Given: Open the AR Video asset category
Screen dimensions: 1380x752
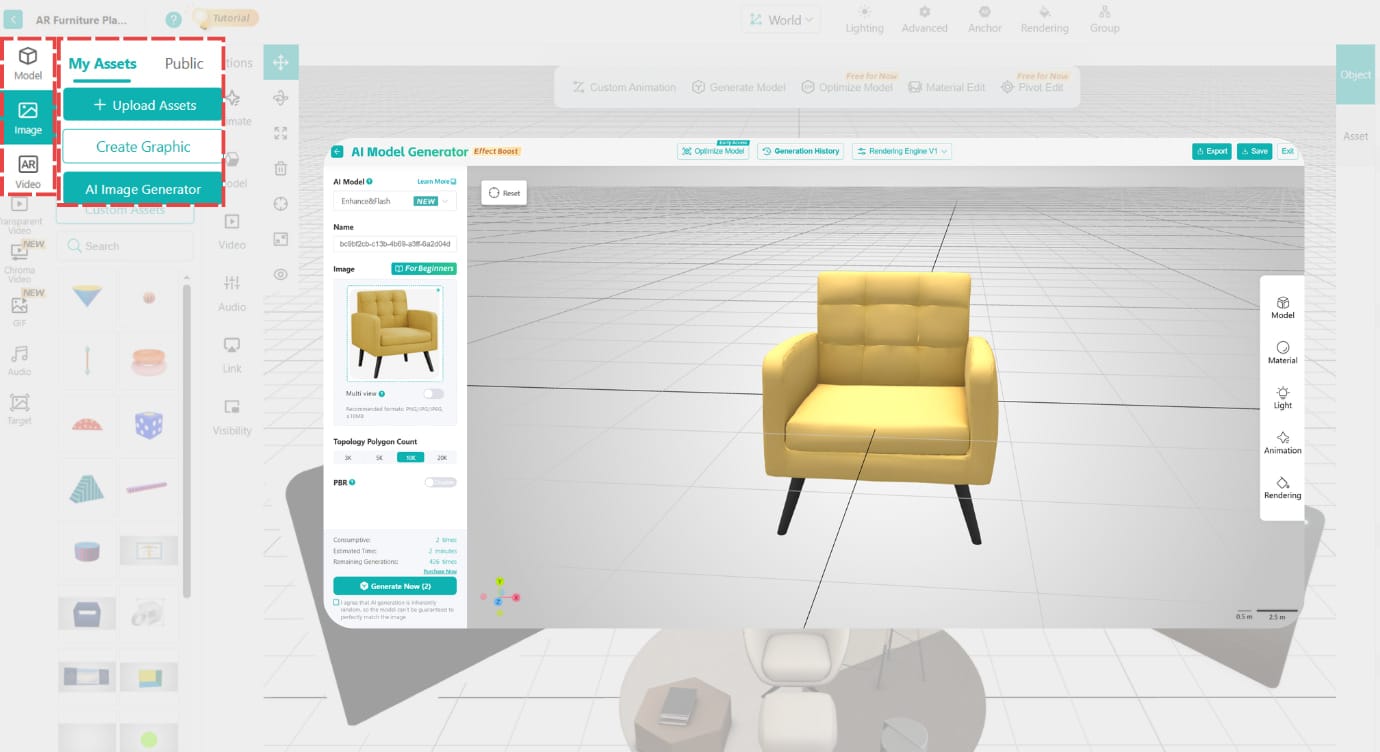Looking at the screenshot, I should click(x=28, y=172).
